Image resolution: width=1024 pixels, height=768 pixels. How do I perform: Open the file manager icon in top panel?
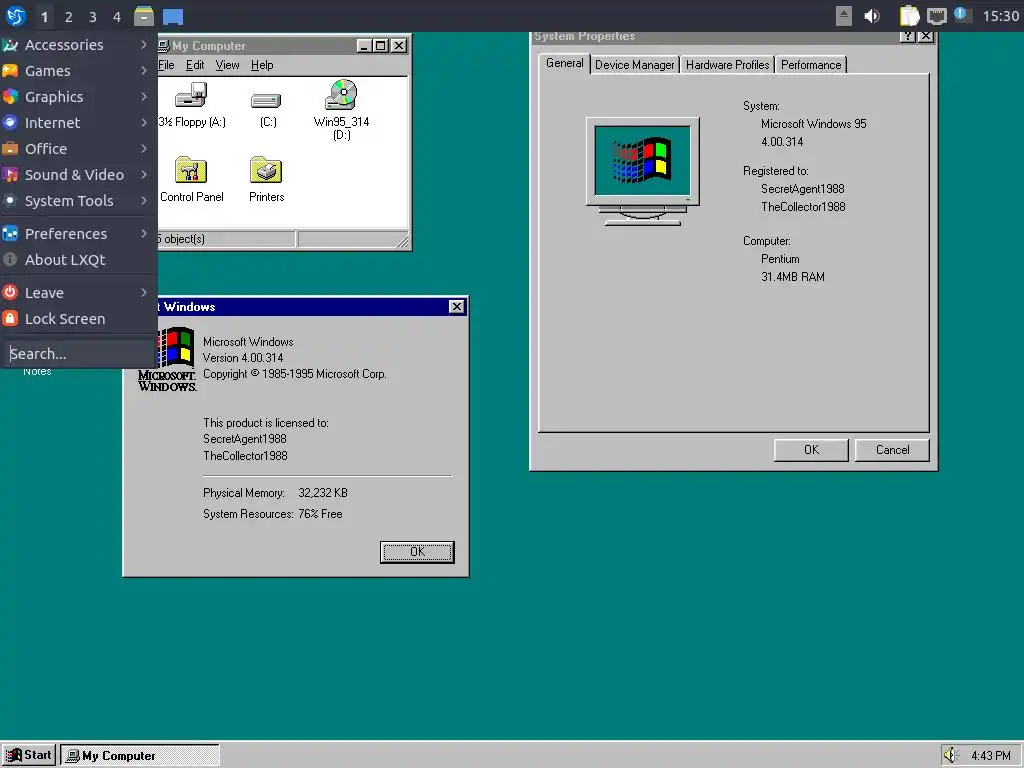click(x=144, y=16)
